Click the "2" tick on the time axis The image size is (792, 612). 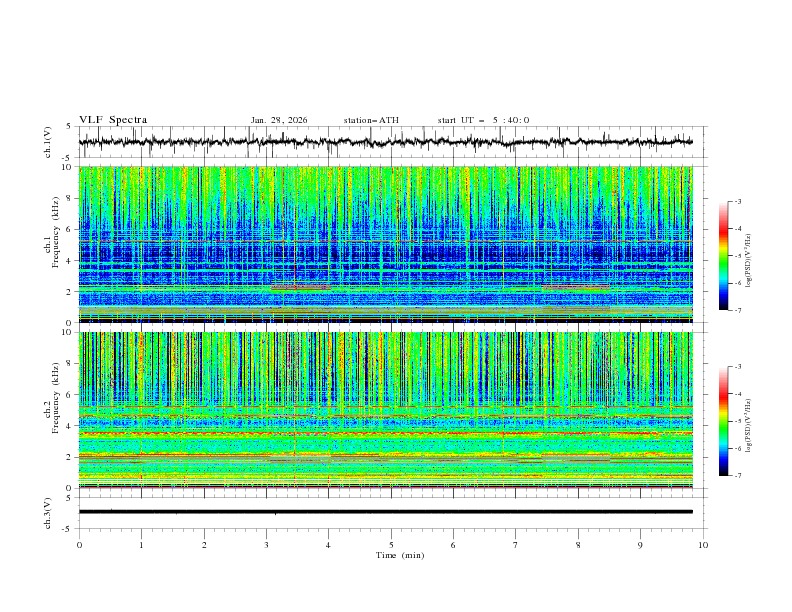[204, 545]
